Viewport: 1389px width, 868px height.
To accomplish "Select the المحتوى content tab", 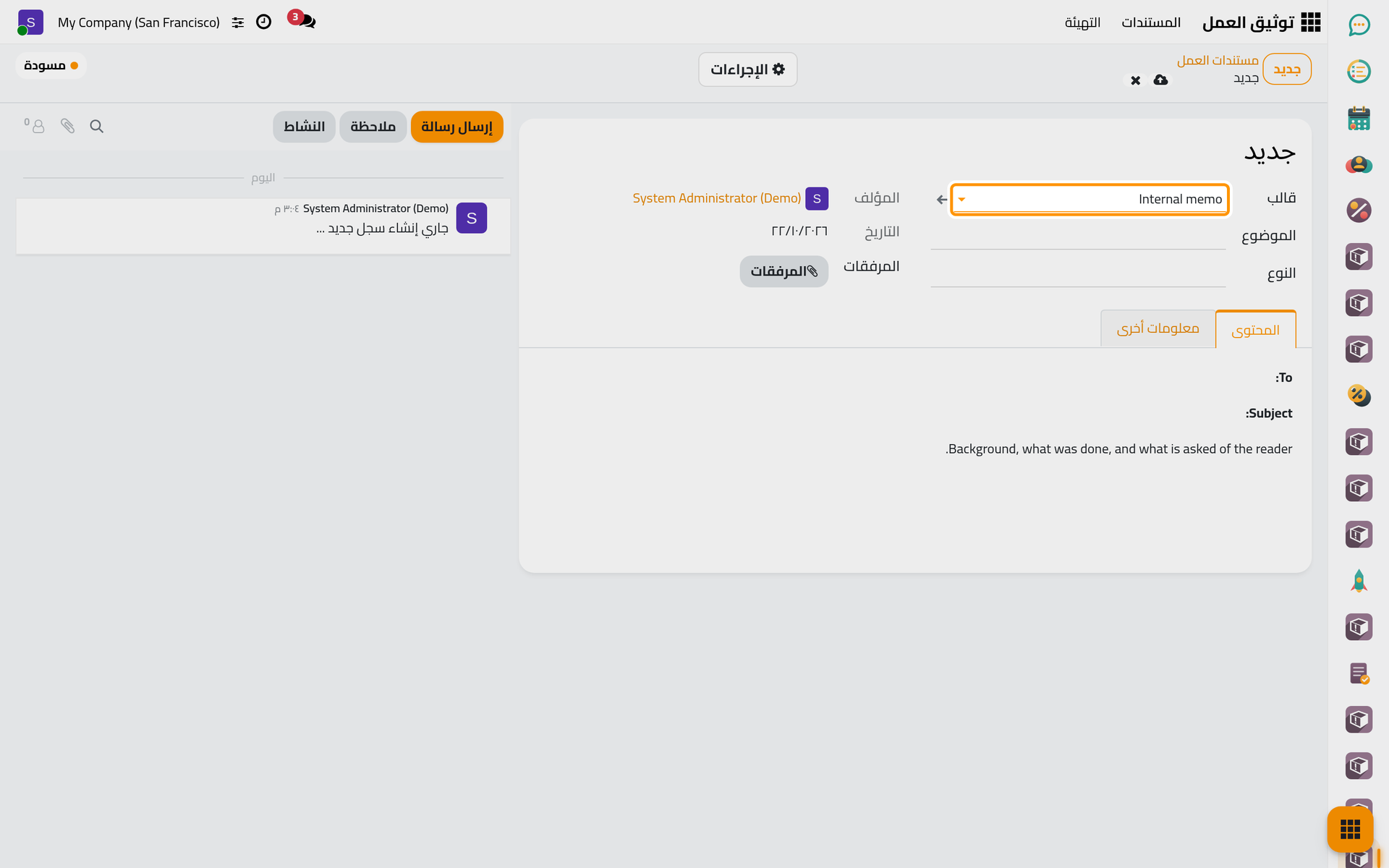I will (x=1256, y=330).
